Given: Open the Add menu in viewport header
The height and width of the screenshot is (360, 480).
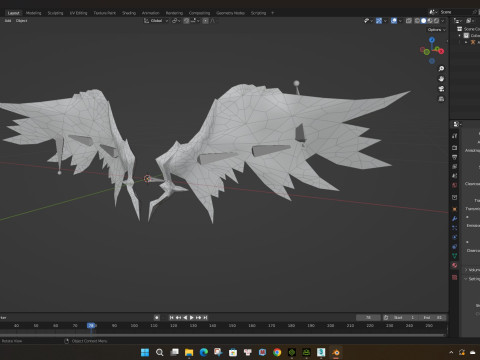Looking at the screenshot, I should coord(8,21).
